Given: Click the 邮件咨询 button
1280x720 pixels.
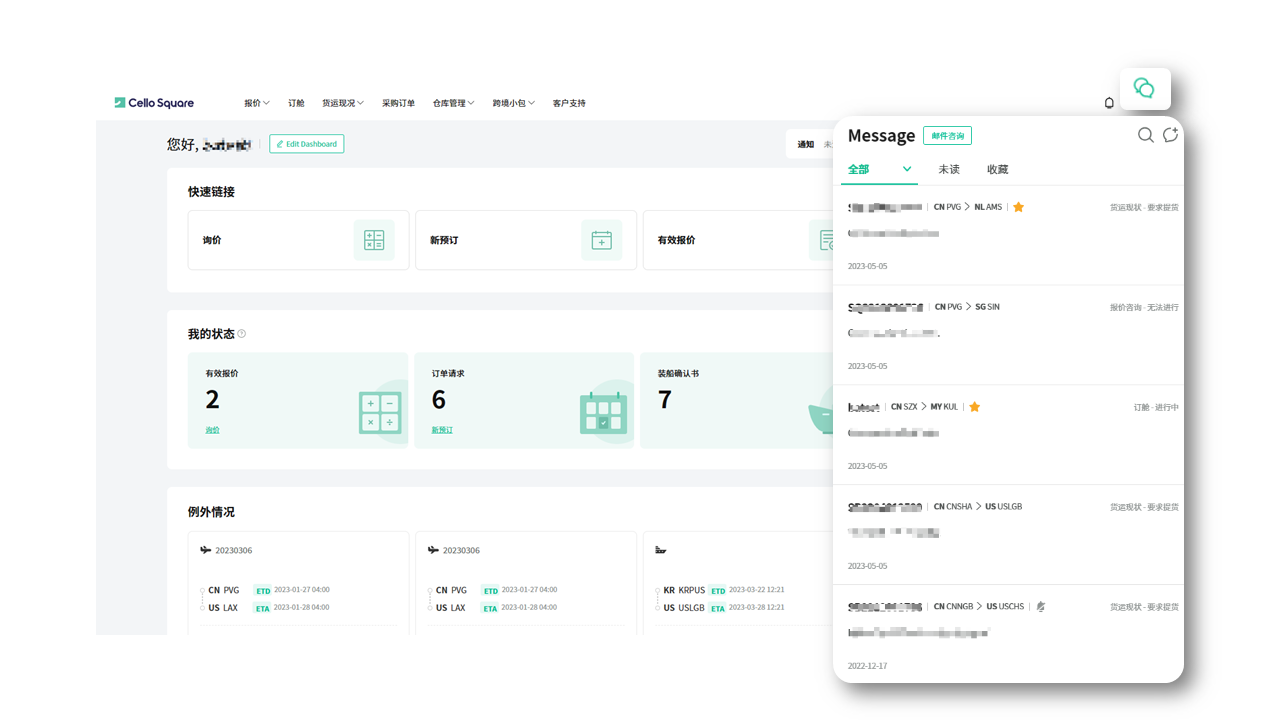Looking at the screenshot, I should pos(947,136).
